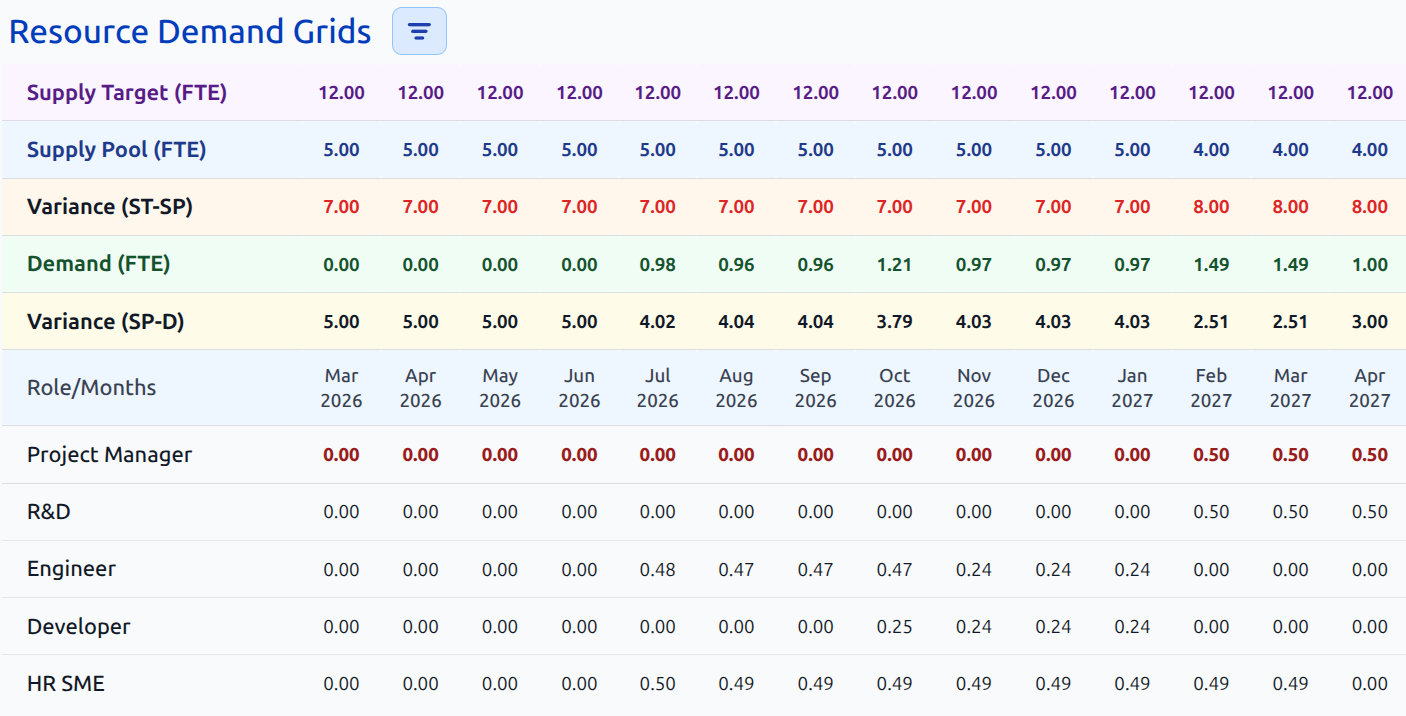The width and height of the screenshot is (1406, 716).
Task: Click the Supply Target (FTE) row label
Action: (127, 93)
